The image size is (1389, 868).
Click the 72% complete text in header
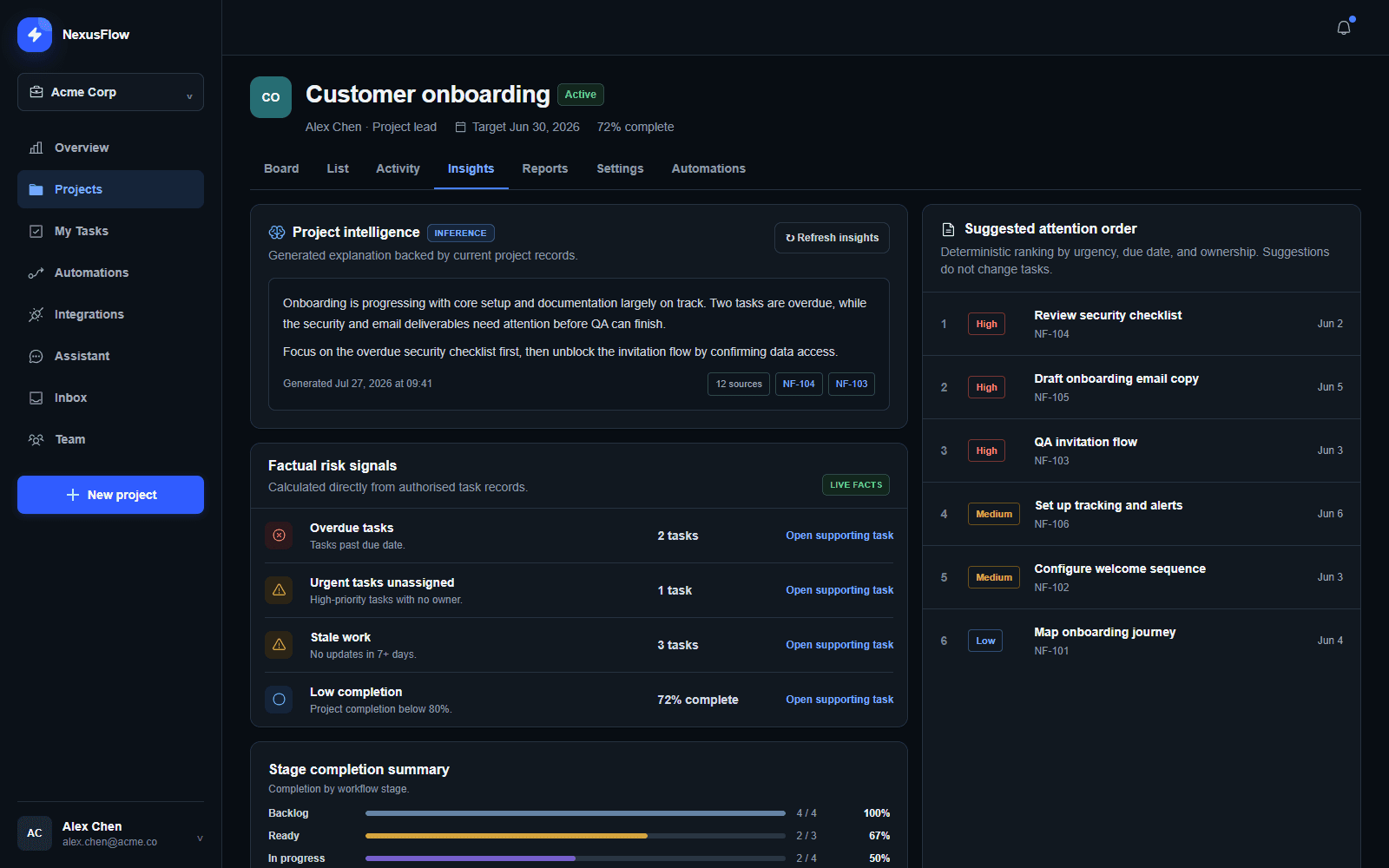(635, 127)
